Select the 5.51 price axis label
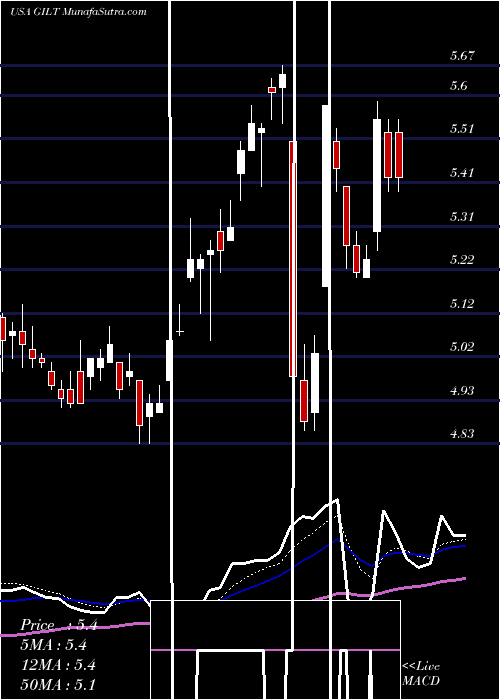Viewport: 500px width, 700px height. click(x=461, y=129)
